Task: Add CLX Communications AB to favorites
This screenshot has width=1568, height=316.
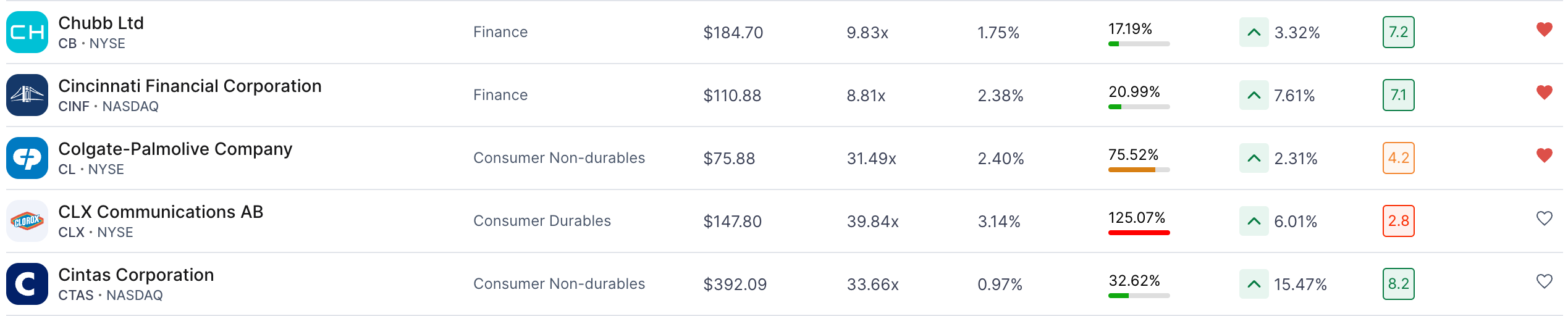Action: [x=1545, y=218]
